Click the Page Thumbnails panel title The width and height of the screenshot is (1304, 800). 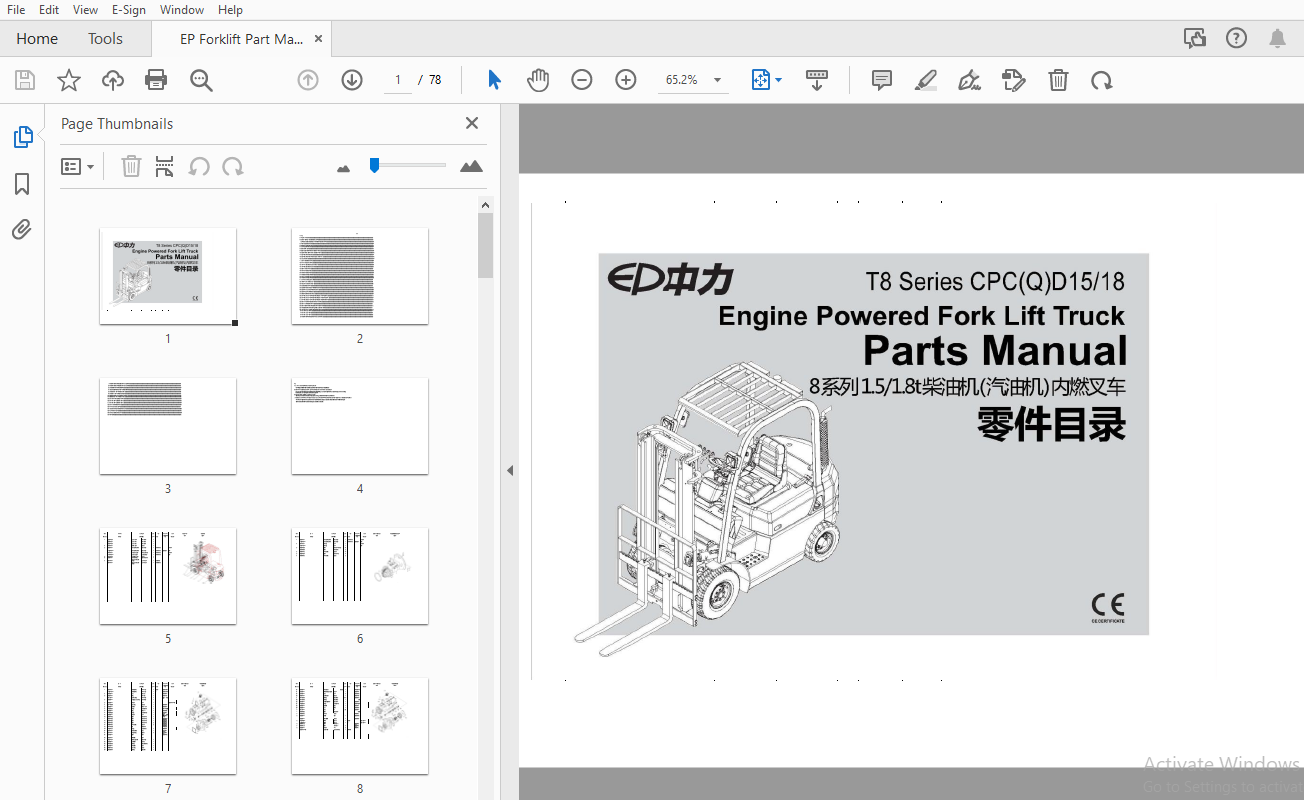[x=117, y=124]
